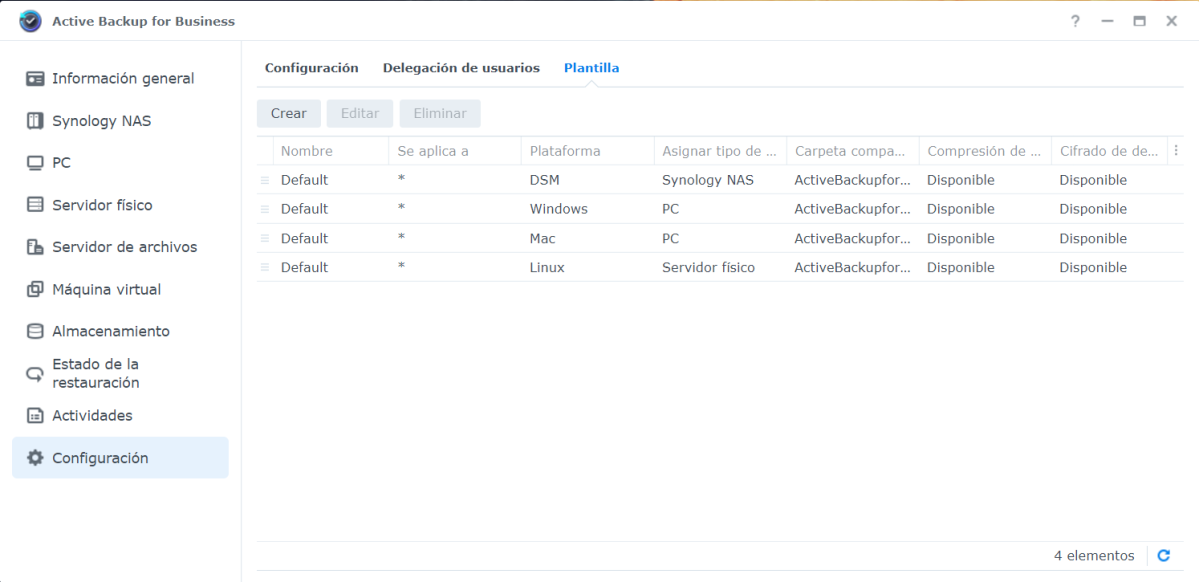This screenshot has height=582, width=1199.
Task: Click the Almacenamiento database icon
Action: [x=35, y=332]
